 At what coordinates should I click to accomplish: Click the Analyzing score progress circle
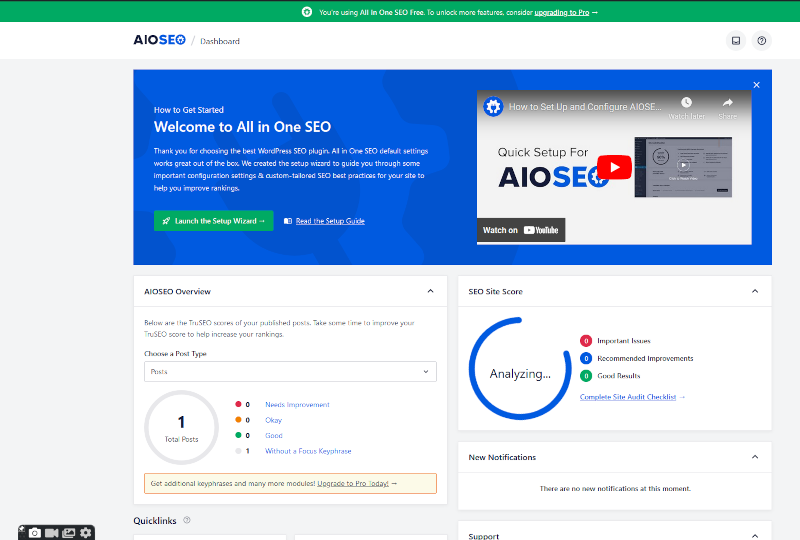click(520, 369)
